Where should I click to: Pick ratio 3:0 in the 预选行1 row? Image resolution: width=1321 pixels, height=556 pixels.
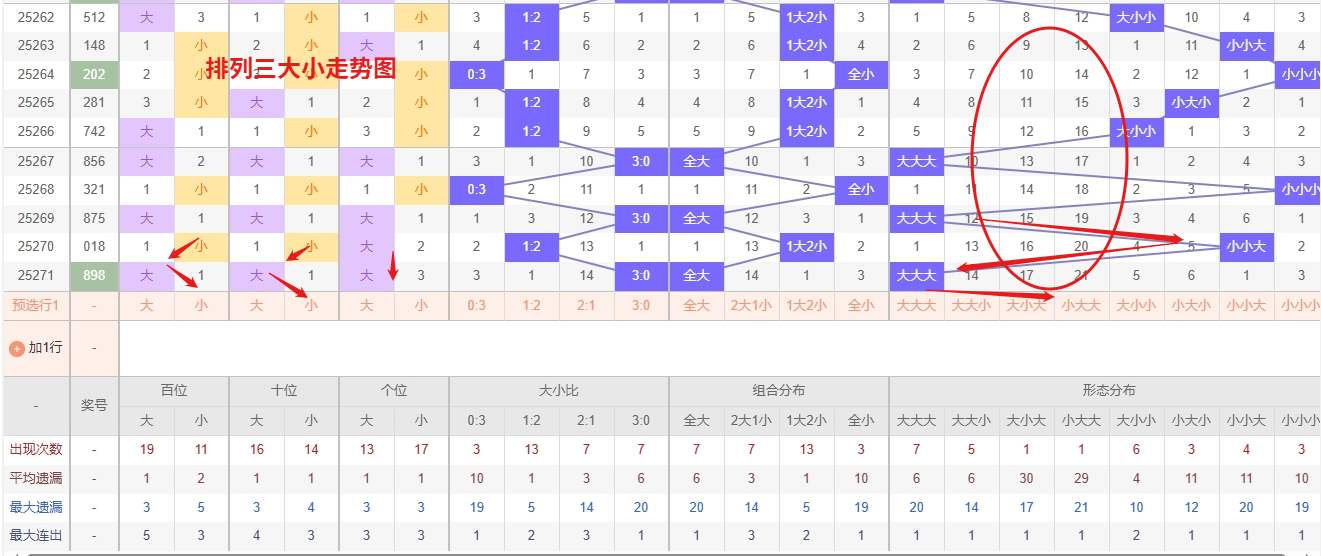[642, 306]
